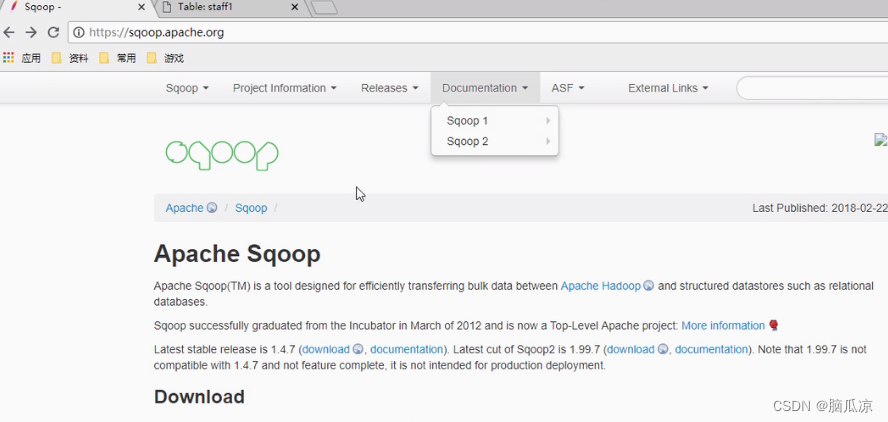Click the 1.4.7 download link
The height and width of the screenshot is (422, 888).
326,349
